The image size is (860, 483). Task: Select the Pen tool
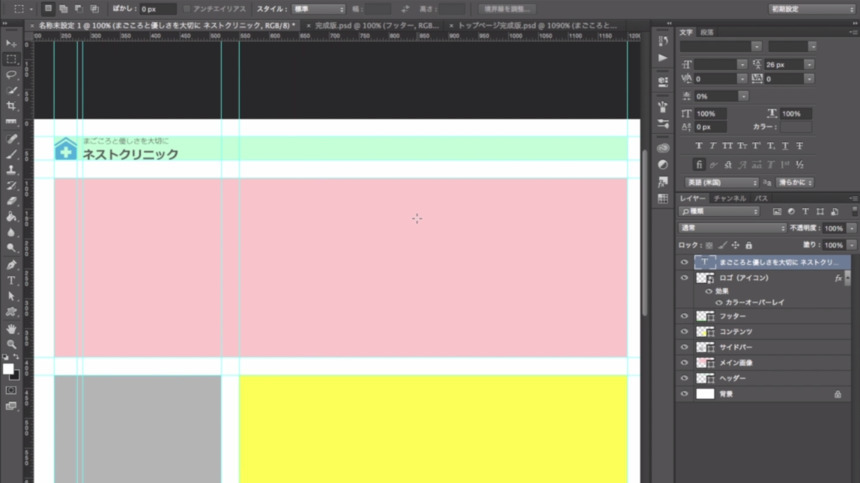tap(11, 265)
